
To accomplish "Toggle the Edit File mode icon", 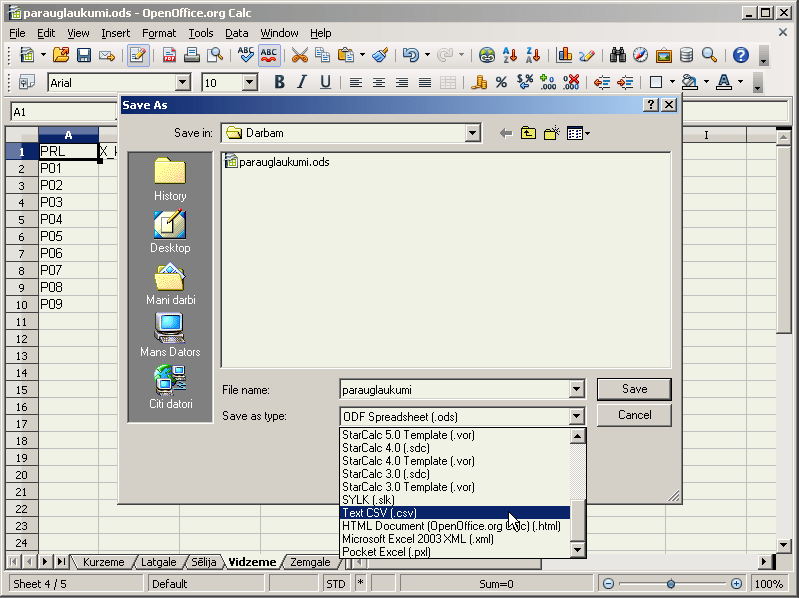I will pyautogui.click(x=138, y=55).
